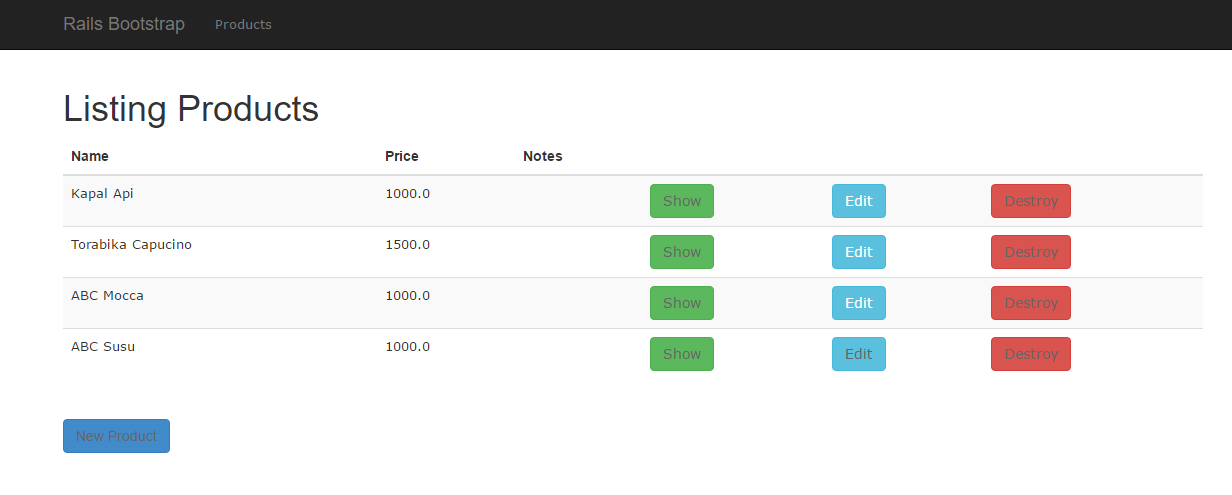This screenshot has height=495, width=1232.
Task: Open Show for ABC Mocca
Action: click(x=681, y=303)
